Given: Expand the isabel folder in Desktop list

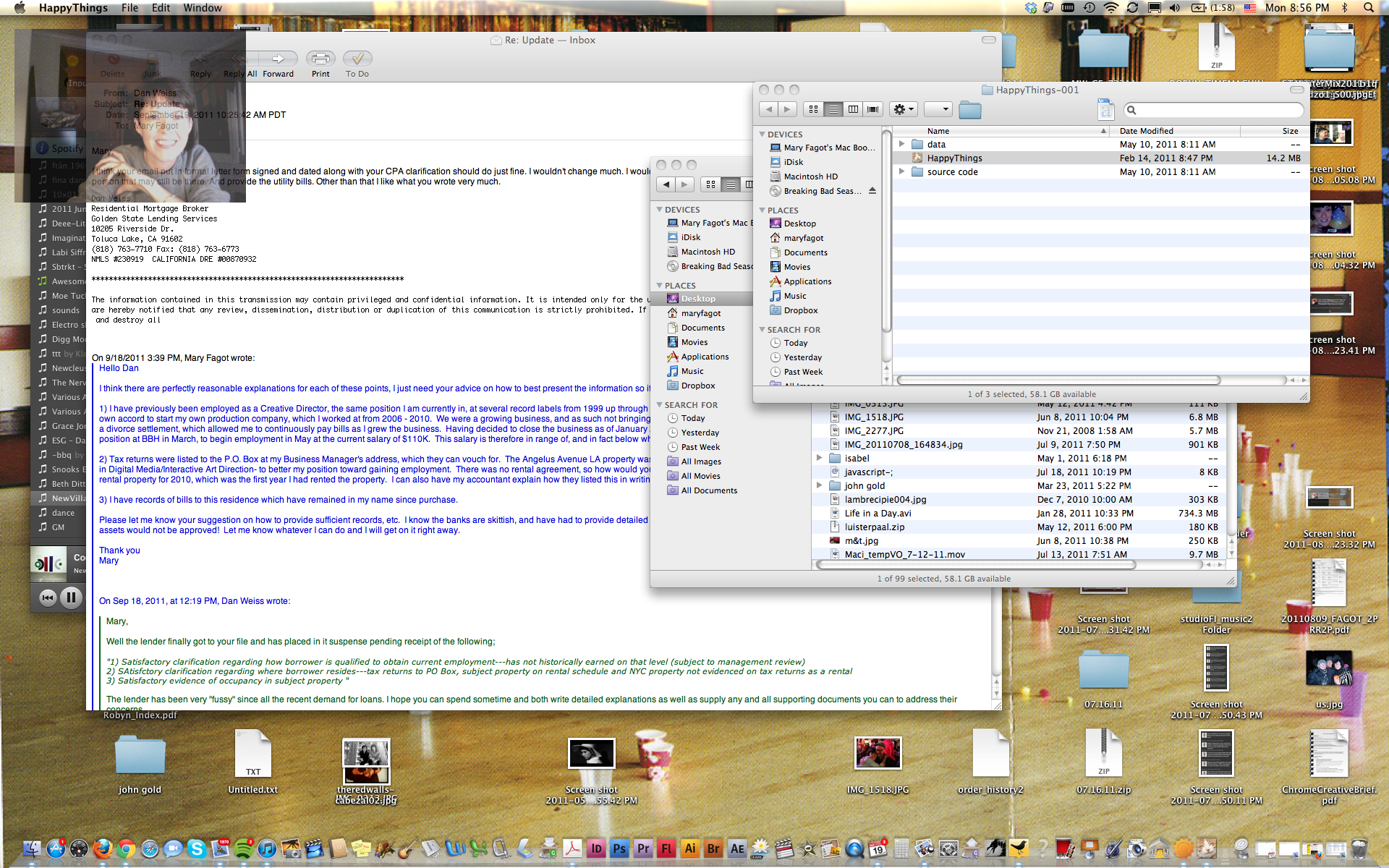Looking at the screenshot, I should pyautogui.click(x=819, y=458).
